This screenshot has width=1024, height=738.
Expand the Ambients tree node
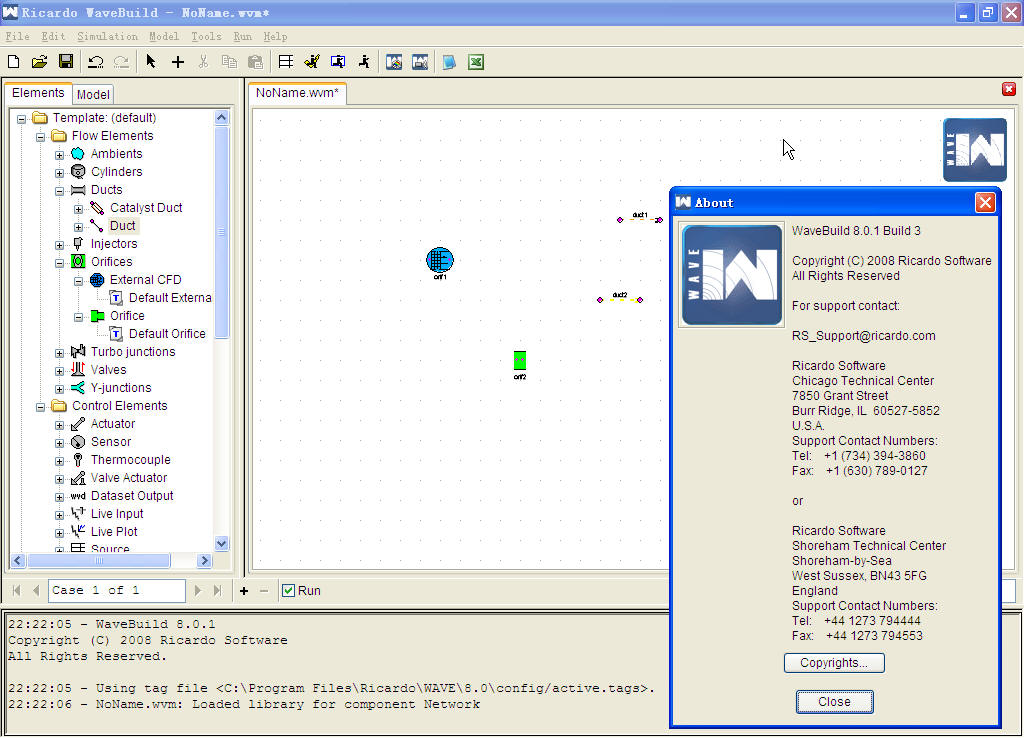pyautogui.click(x=59, y=155)
